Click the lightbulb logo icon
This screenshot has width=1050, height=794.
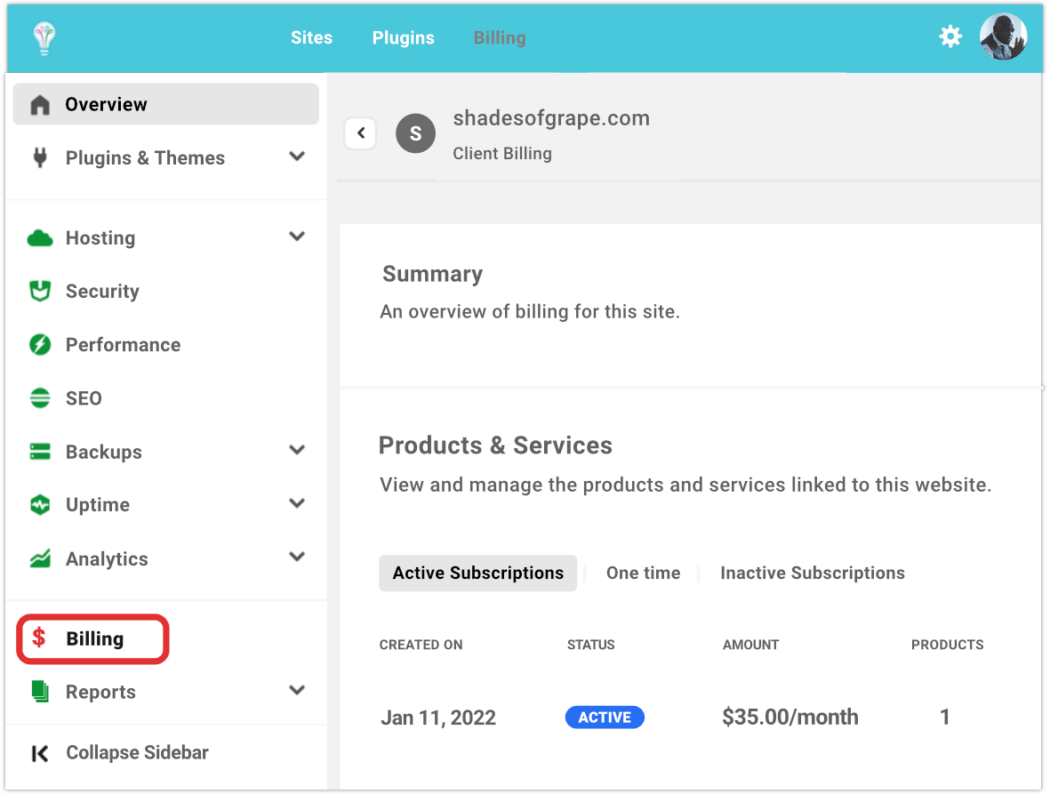click(44, 38)
